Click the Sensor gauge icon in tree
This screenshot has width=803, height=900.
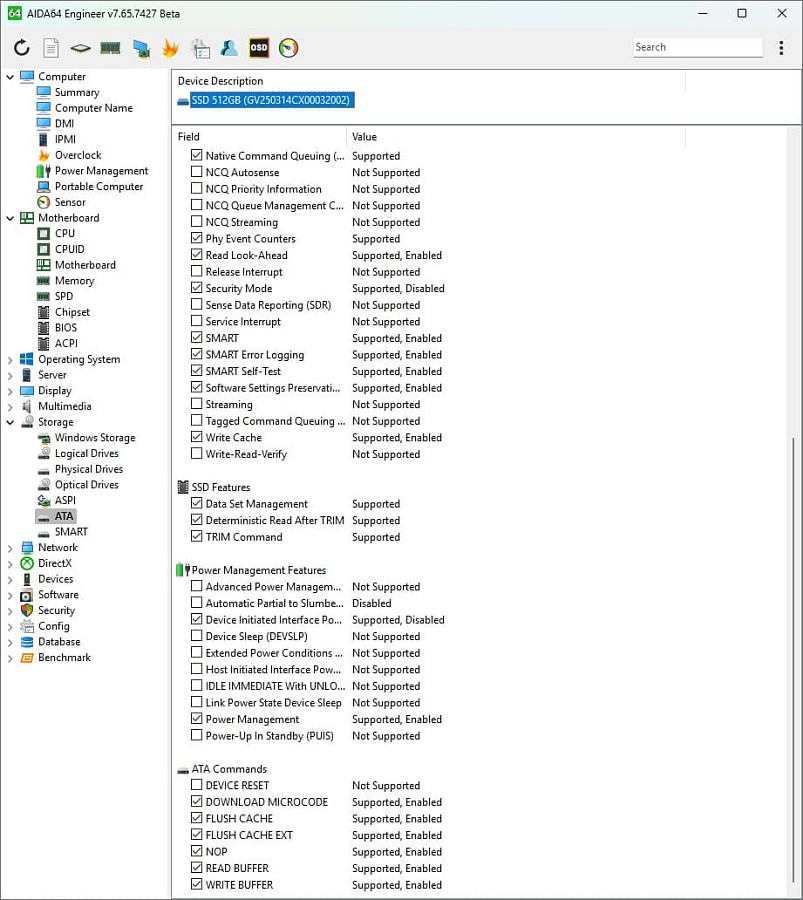(x=44, y=202)
